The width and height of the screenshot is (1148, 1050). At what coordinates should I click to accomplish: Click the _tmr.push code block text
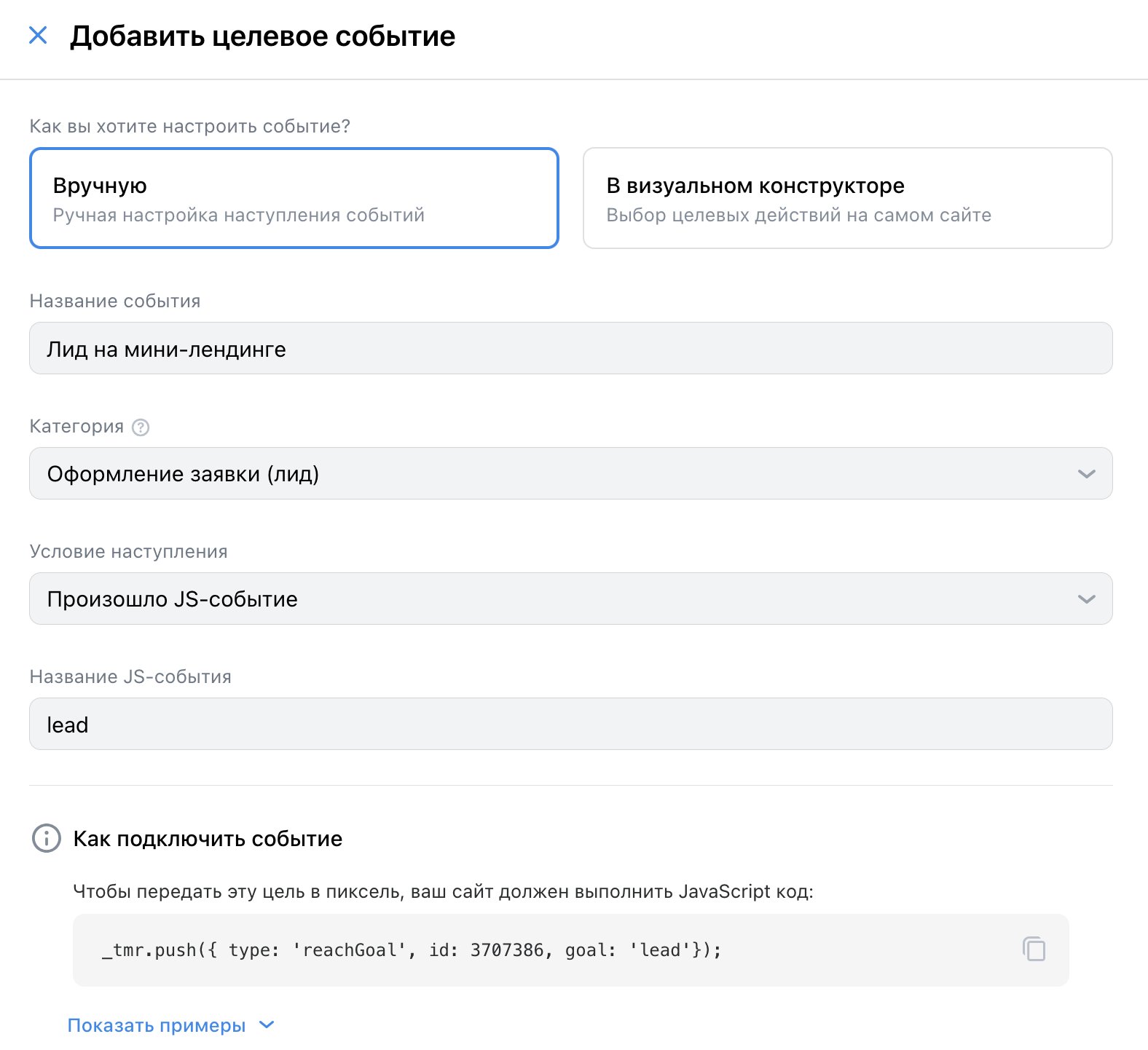click(x=412, y=950)
